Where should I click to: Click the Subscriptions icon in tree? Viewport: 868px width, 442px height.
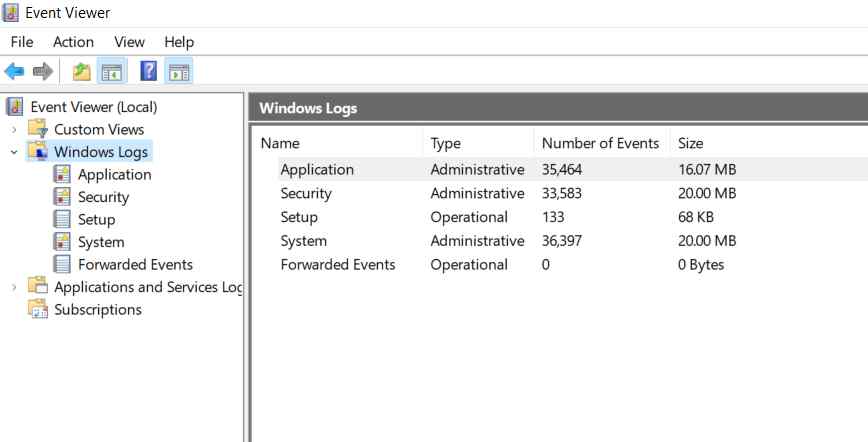pyautogui.click(x=38, y=309)
